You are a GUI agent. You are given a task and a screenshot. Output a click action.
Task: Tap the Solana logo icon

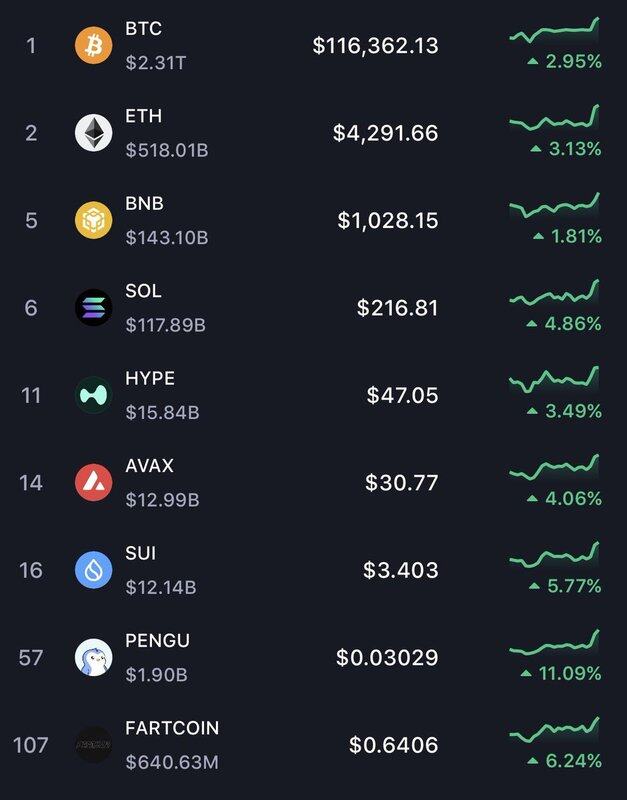coord(94,307)
